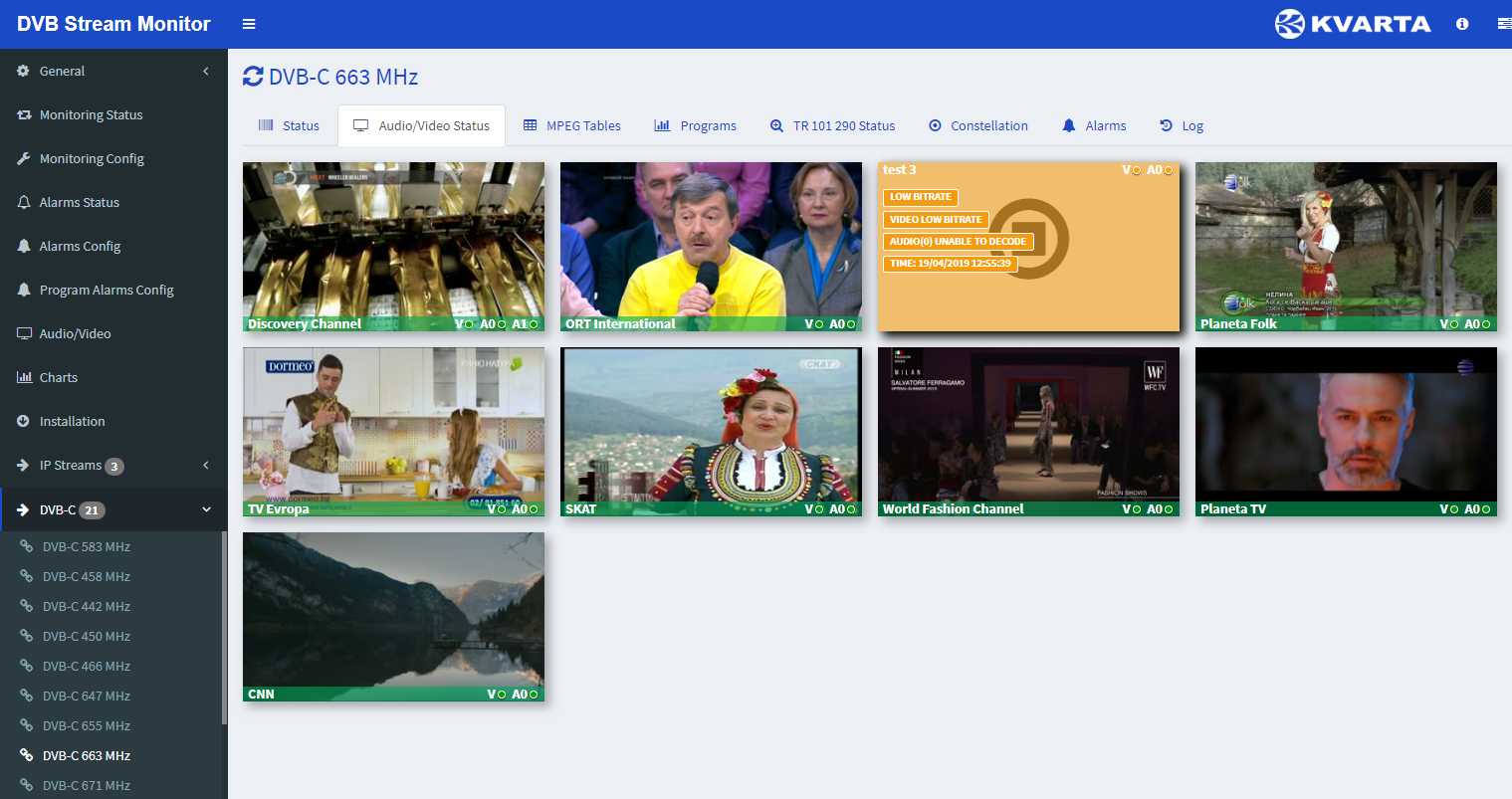Toggle the hamburger menu in header
Image resolution: width=1512 pixels, height=799 pixels.
(x=249, y=24)
